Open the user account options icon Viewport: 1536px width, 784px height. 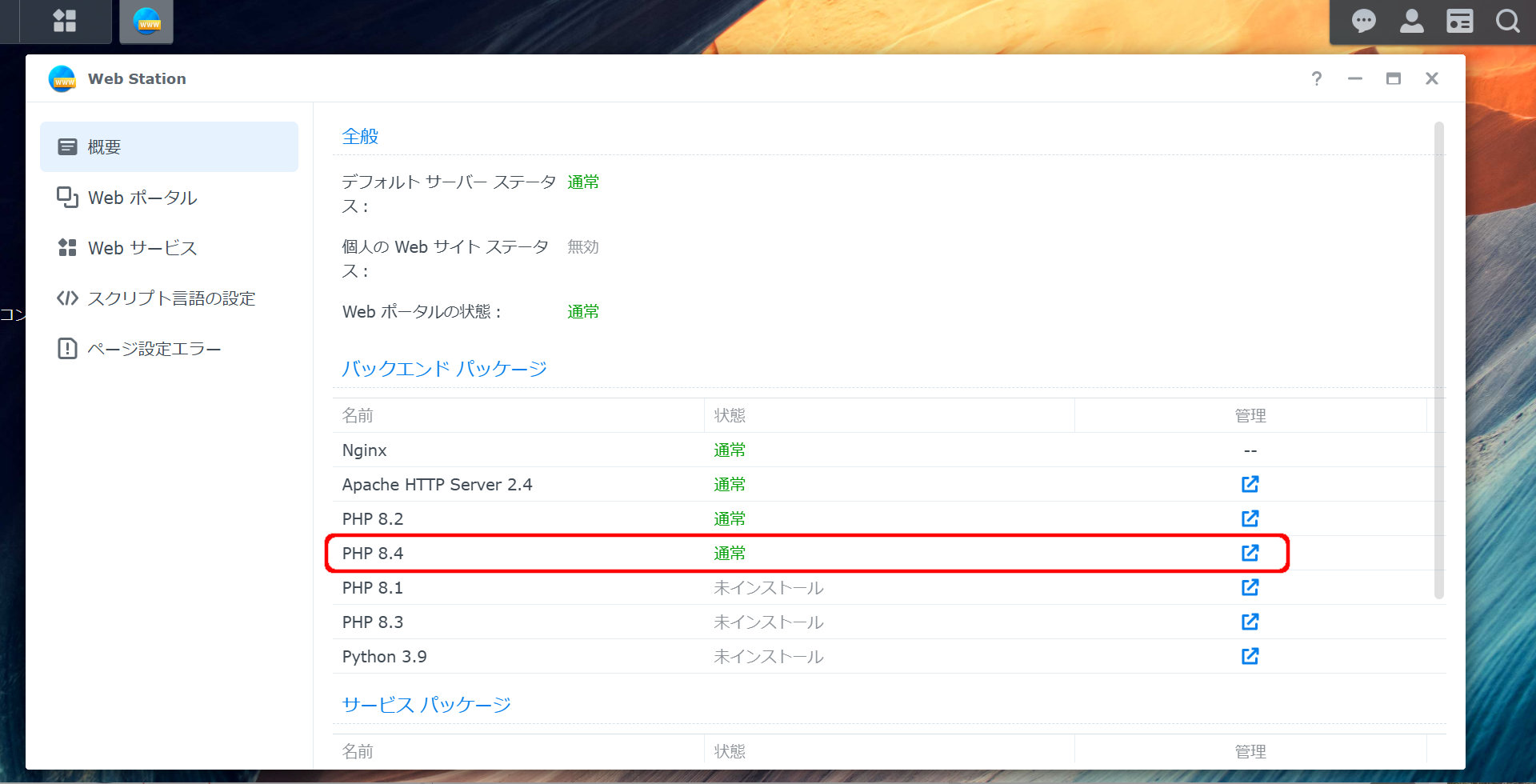coord(1411,21)
